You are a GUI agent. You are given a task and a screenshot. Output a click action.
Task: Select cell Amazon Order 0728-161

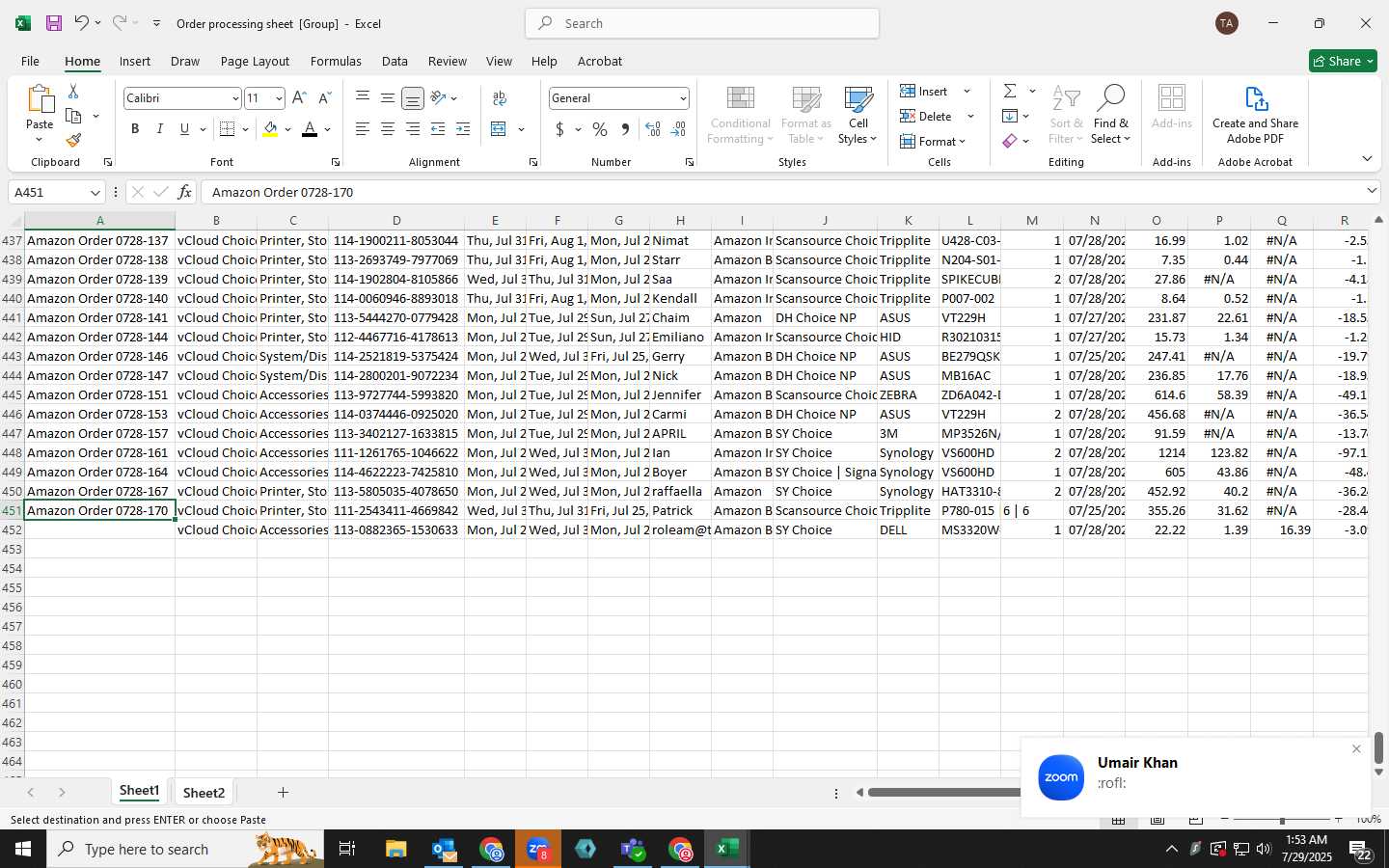tap(99, 452)
